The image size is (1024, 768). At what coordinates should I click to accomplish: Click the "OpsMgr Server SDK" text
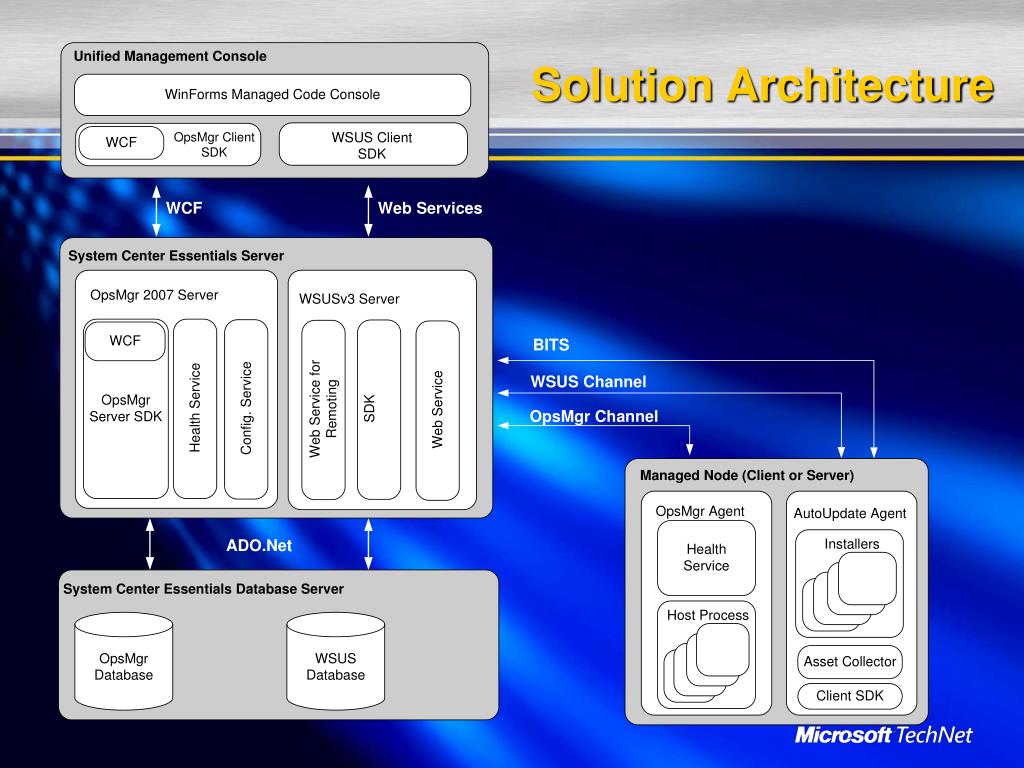pyautogui.click(x=125, y=408)
